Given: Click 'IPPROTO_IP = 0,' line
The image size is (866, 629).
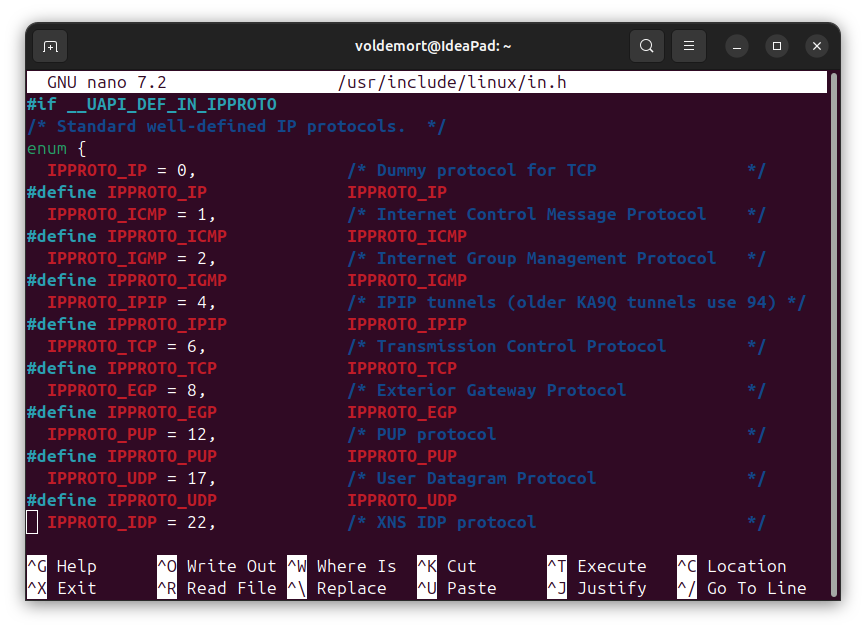Looking at the screenshot, I should tap(122, 170).
